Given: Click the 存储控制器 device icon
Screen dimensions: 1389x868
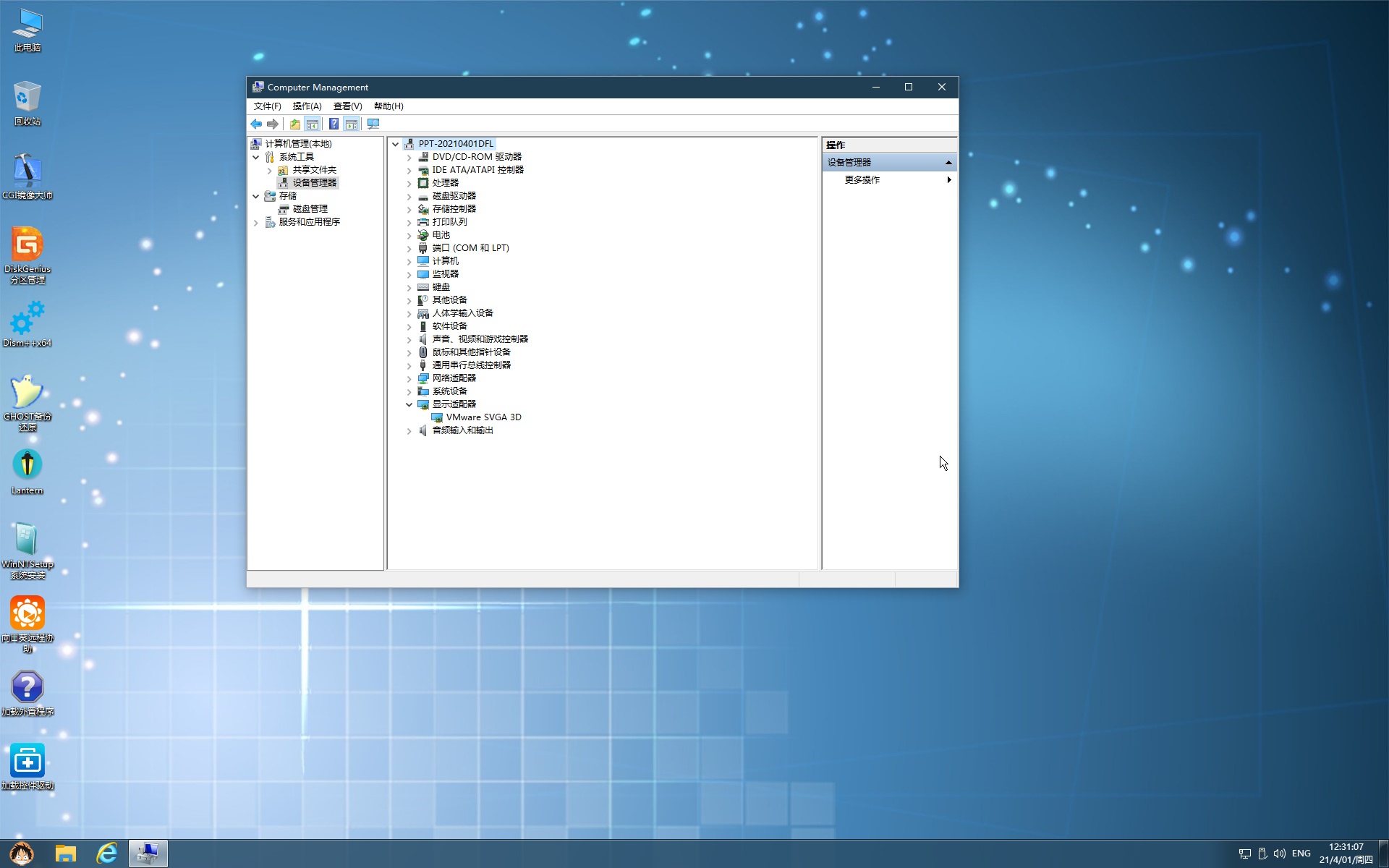Looking at the screenshot, I should click(423, 210).
